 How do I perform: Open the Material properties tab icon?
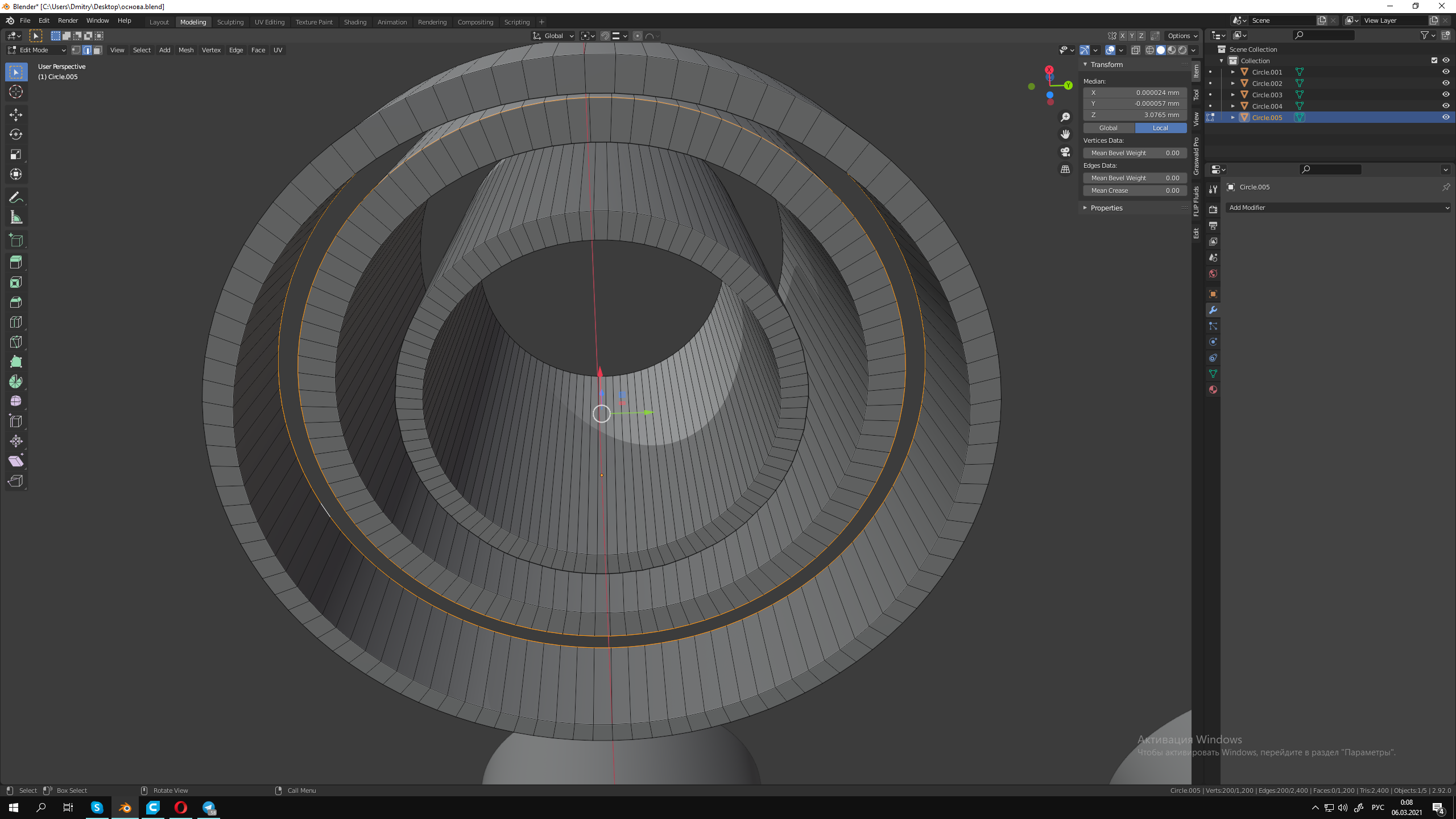point(1213,390)
